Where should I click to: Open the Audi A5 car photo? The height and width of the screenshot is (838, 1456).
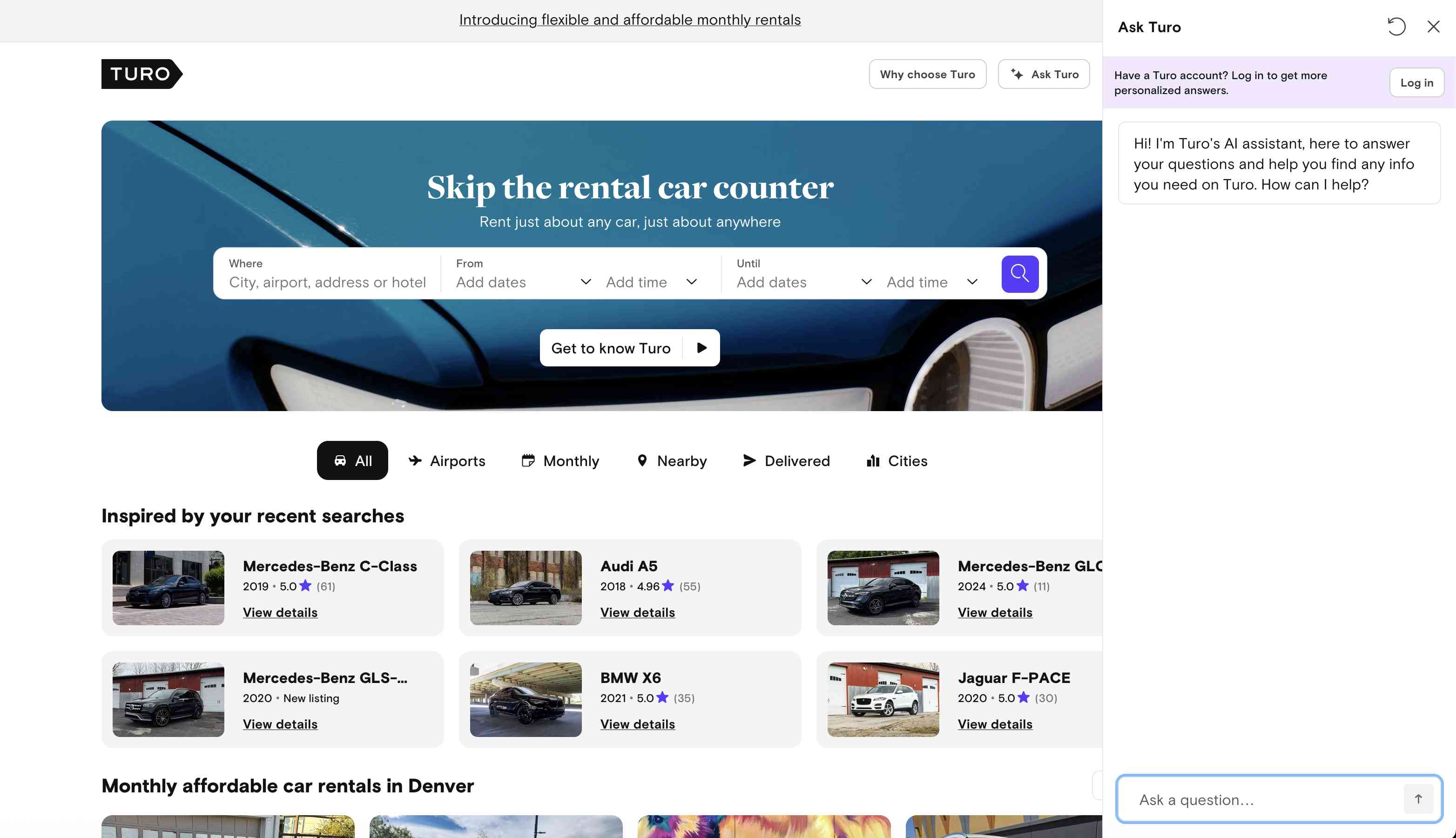coord(525,588)
